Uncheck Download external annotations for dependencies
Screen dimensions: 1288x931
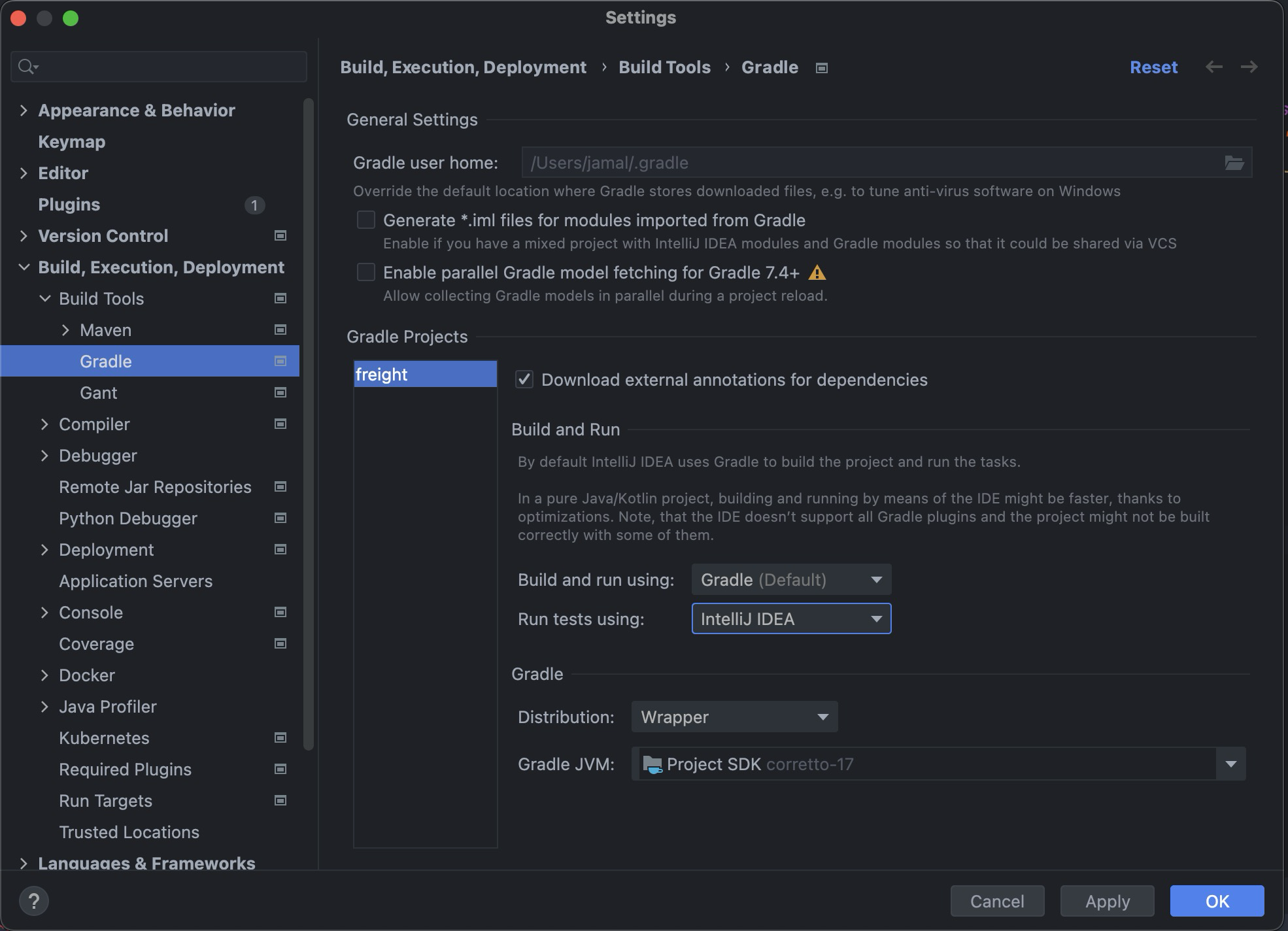[x=524, y=380]
